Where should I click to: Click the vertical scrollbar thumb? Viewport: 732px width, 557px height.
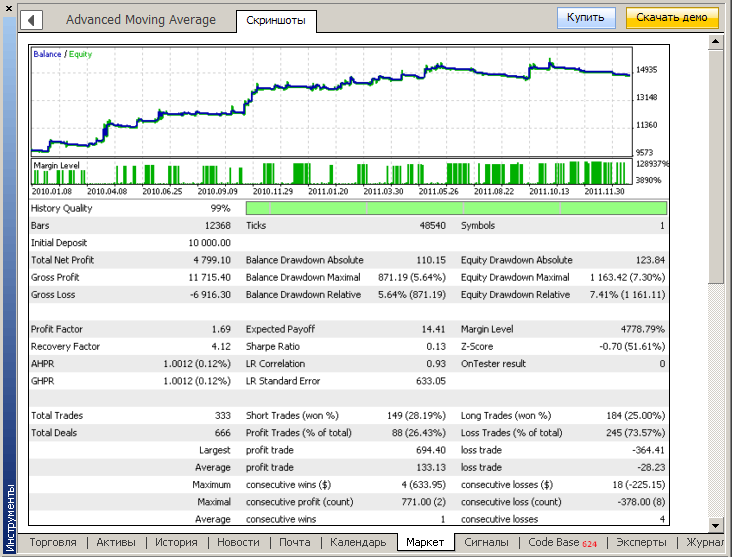pos(715,167)
